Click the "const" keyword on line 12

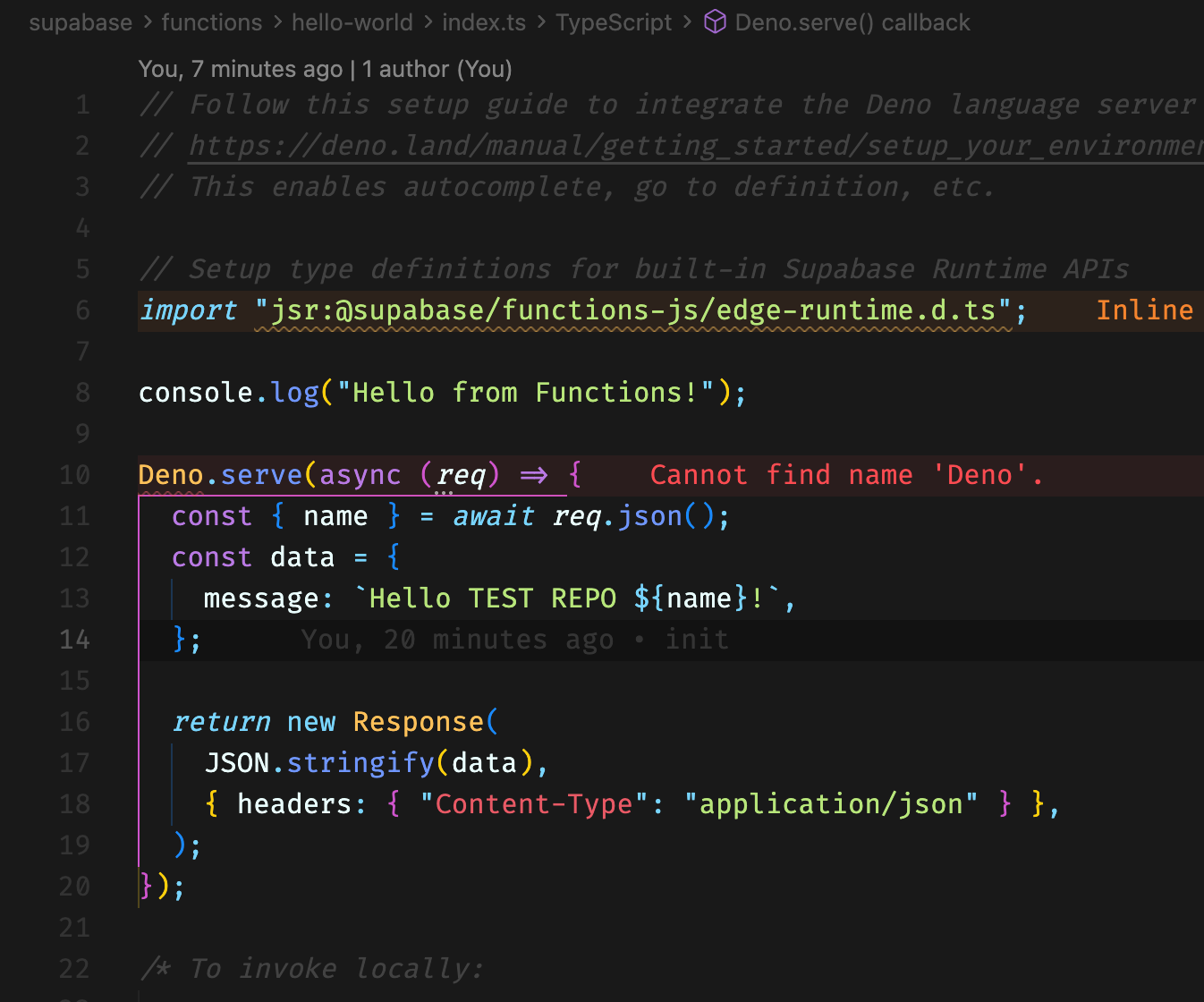(x=212, y=557)
